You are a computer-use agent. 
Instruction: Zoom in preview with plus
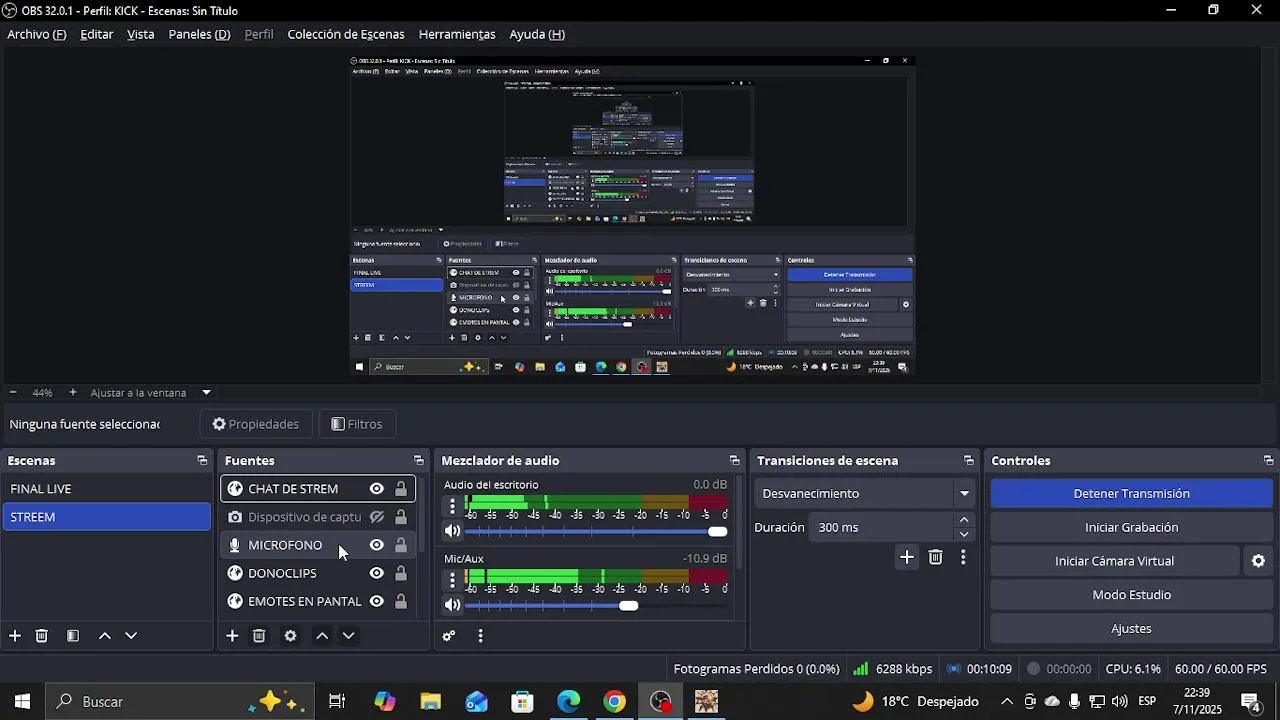[73, 393]
